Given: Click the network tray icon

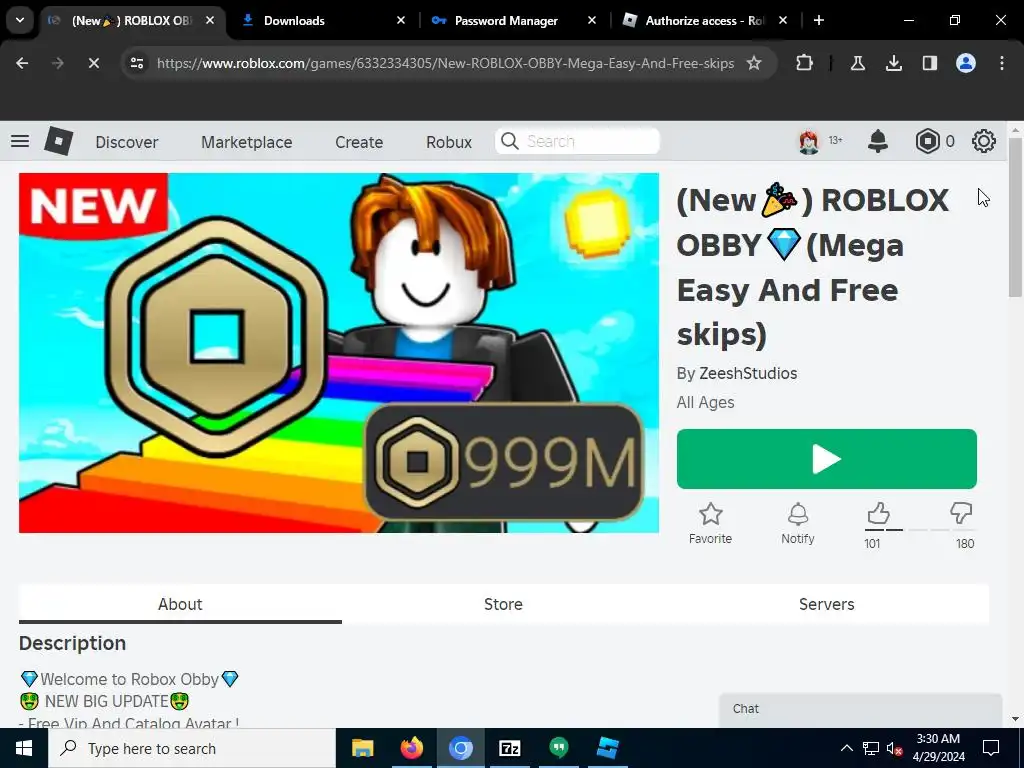Looking at the screenshot, I should tap(871, 748).
